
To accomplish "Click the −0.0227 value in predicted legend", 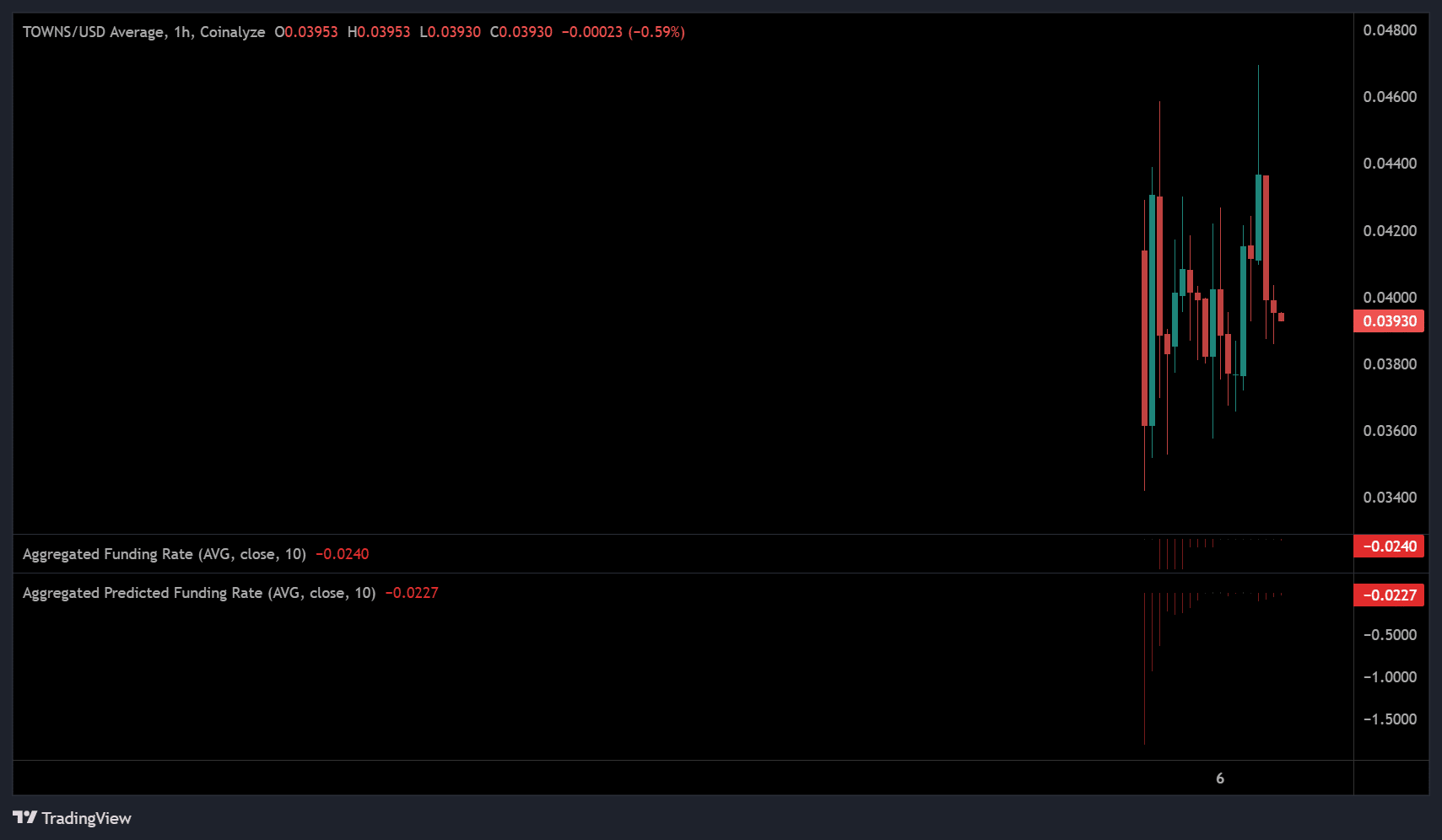I will (x=412, y=593).
